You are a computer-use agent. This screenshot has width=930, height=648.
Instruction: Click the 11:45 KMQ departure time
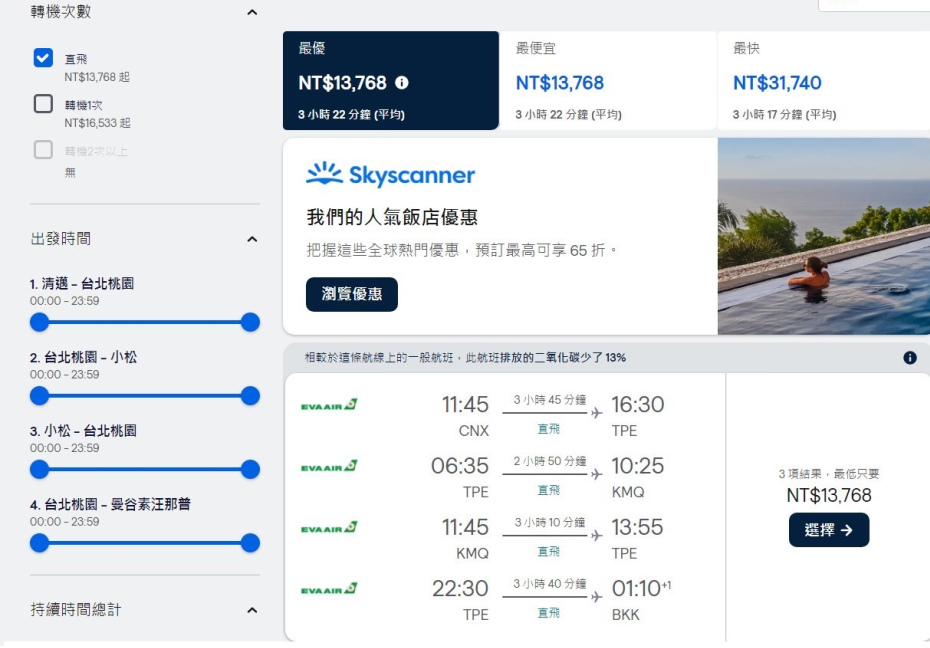pyautogui.click(x=465, y=528)
